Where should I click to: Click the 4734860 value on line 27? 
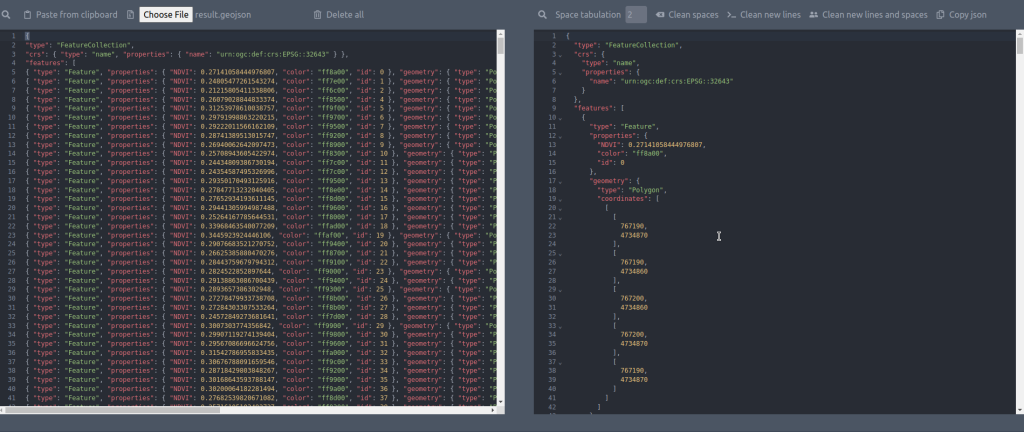pos(634,271)
